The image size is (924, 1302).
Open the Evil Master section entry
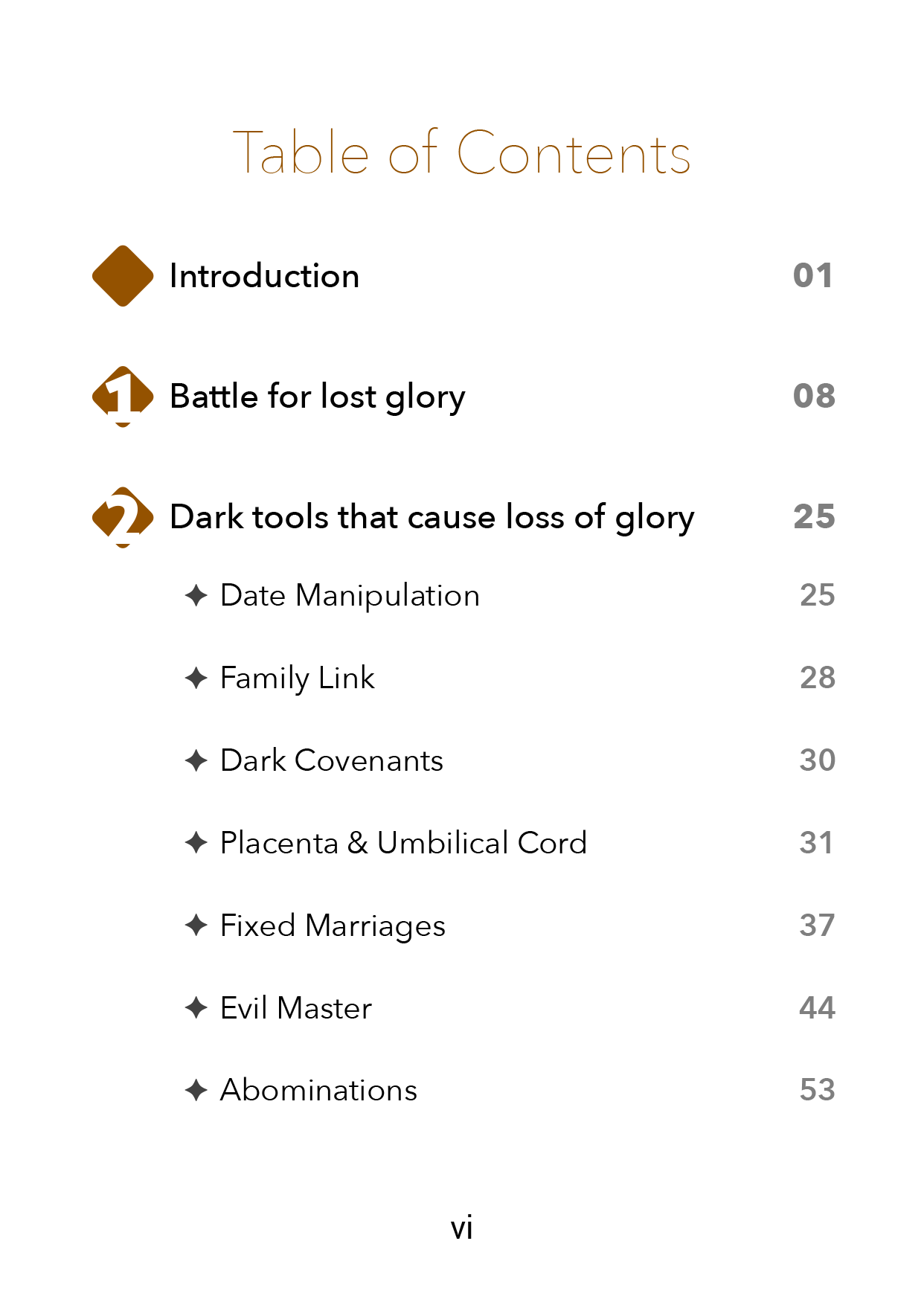[x=296, y=1008]
